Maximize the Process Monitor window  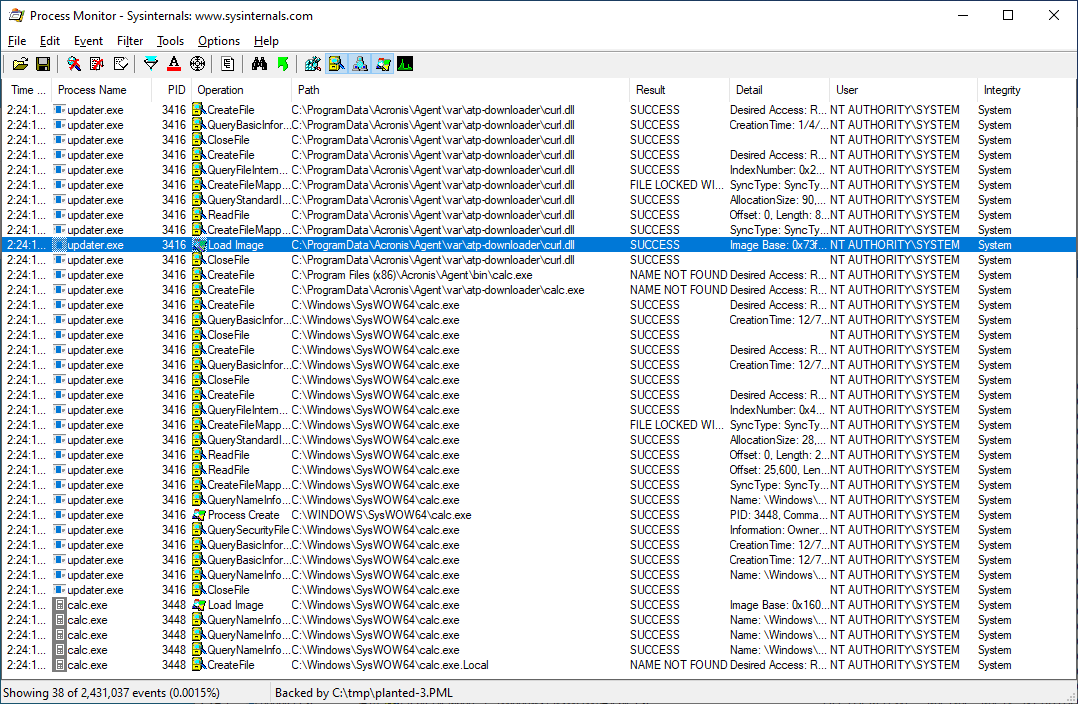tap(1008, 15)
